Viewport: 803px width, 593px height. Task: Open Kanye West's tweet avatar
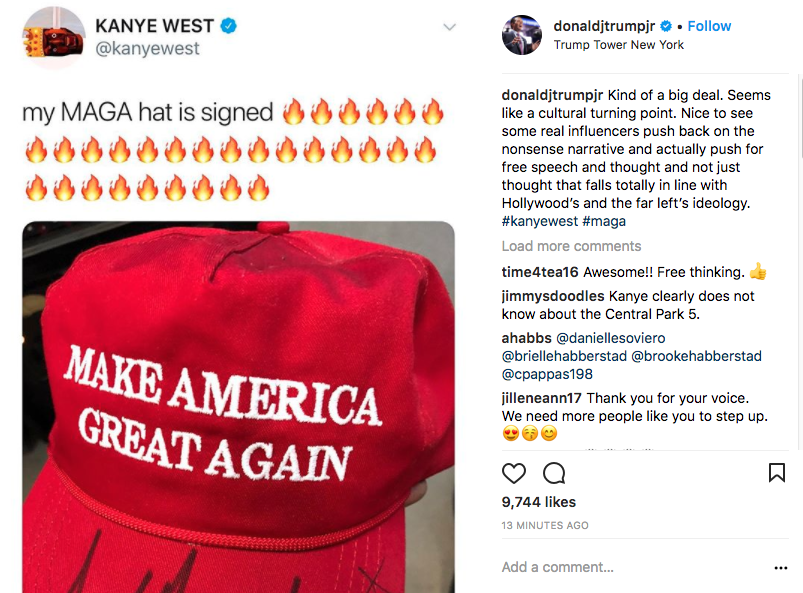(x=53, y=37)
